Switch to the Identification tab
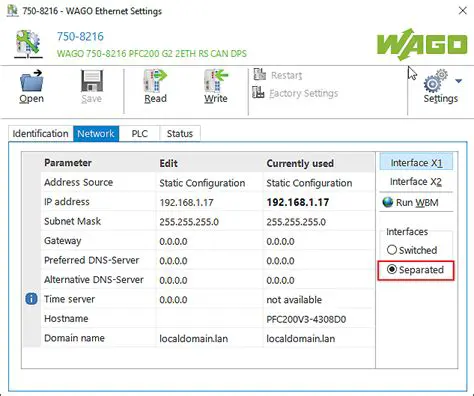The width and height of the screenshot is (474, 396). click(x=40, y=134)
